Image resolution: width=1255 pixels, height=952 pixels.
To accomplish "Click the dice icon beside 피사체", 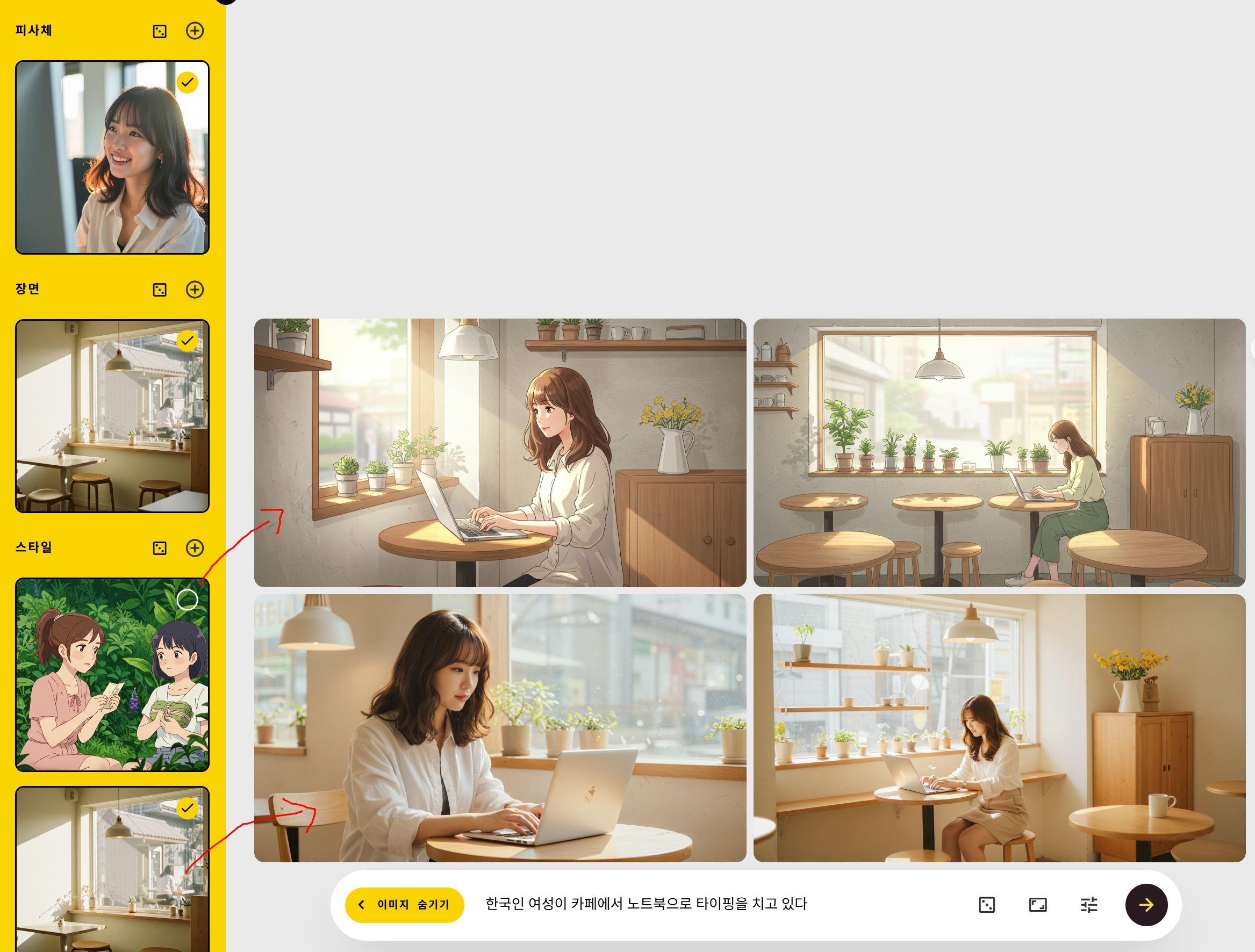I will point(160,31).
